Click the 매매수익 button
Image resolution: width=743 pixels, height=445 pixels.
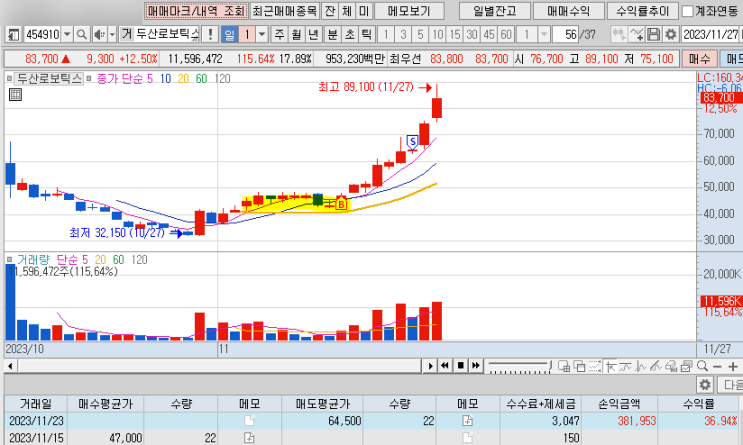[569, 11]
